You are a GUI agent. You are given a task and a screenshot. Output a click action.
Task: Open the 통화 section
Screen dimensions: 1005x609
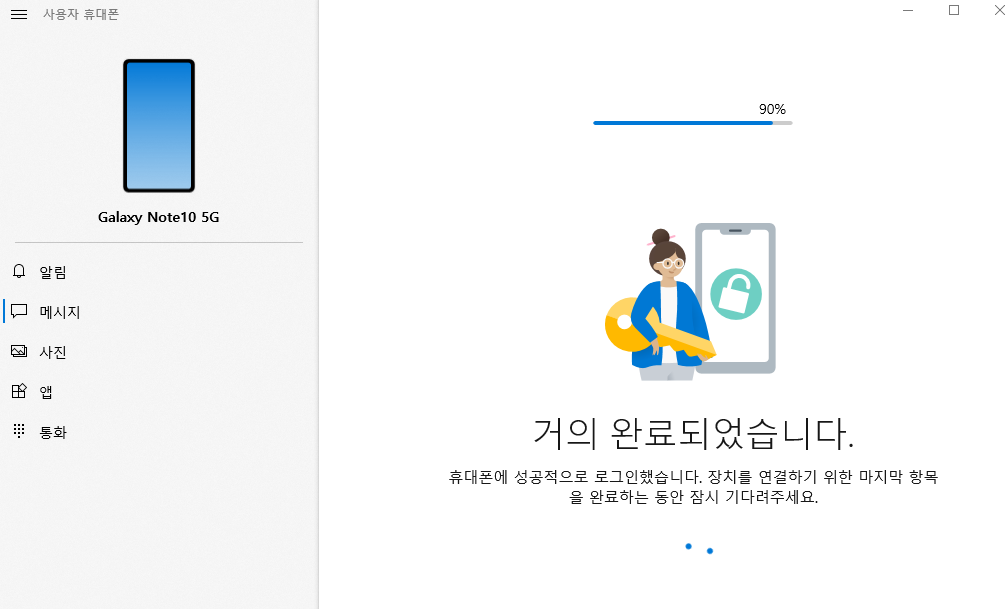point(159,432)
